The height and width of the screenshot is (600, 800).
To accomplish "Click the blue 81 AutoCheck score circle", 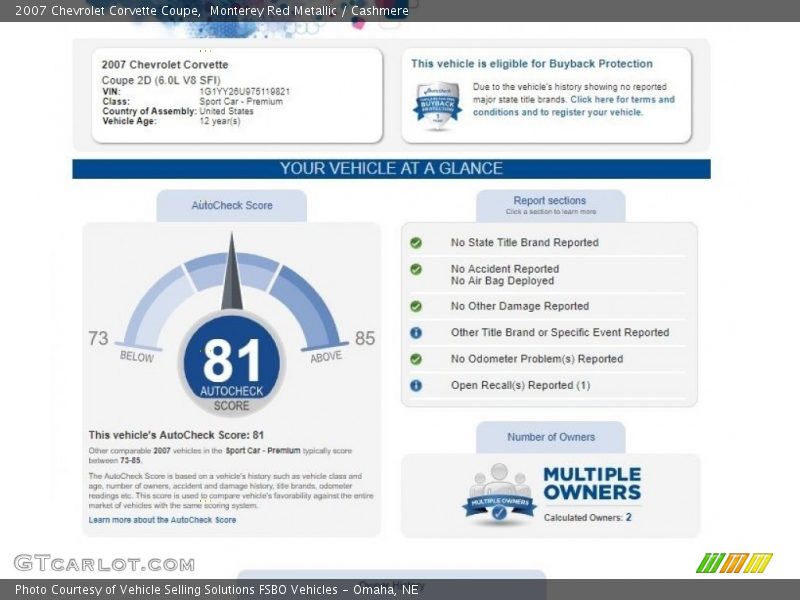I will (x=231, y=362).
